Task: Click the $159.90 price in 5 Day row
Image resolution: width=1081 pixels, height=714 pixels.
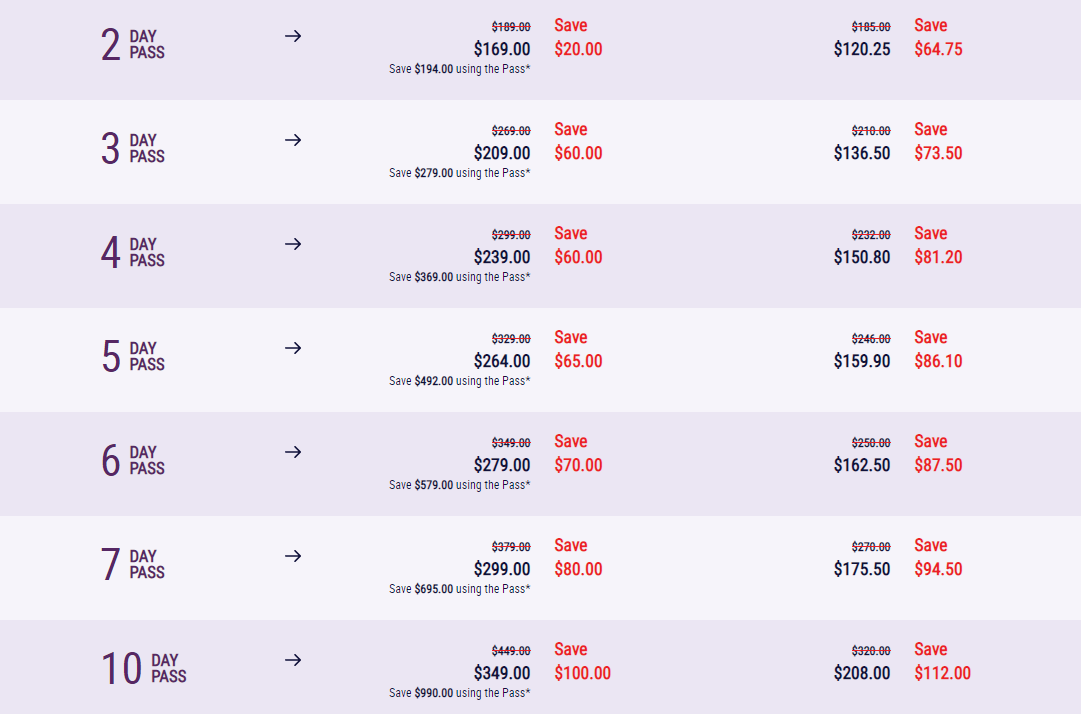Action: tap(862, 361)
